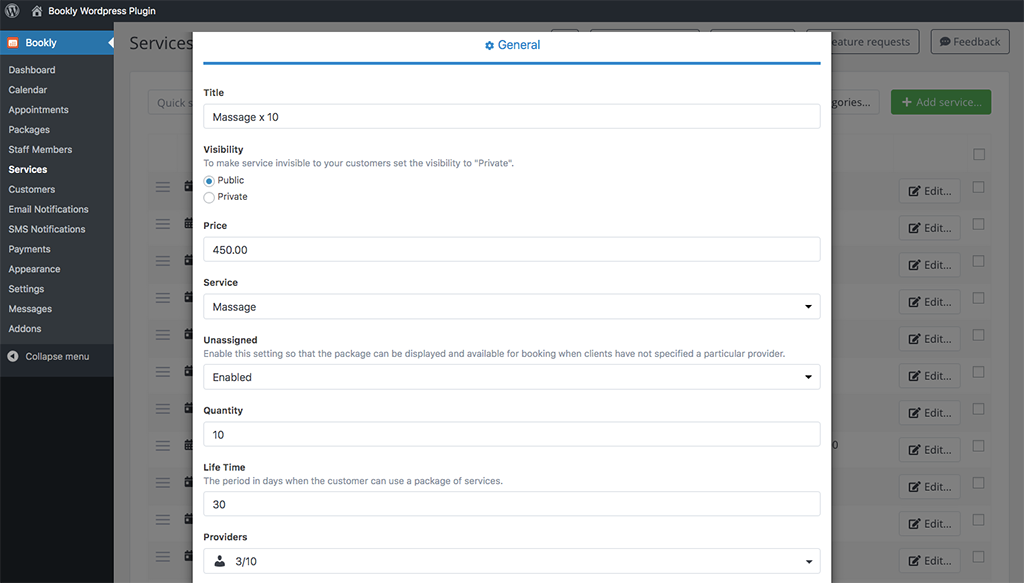Image resolution: width=1024 pixels, height=583 pixels.
Task: Click Edit on the second service row
Action: click(x=929, y=228)
